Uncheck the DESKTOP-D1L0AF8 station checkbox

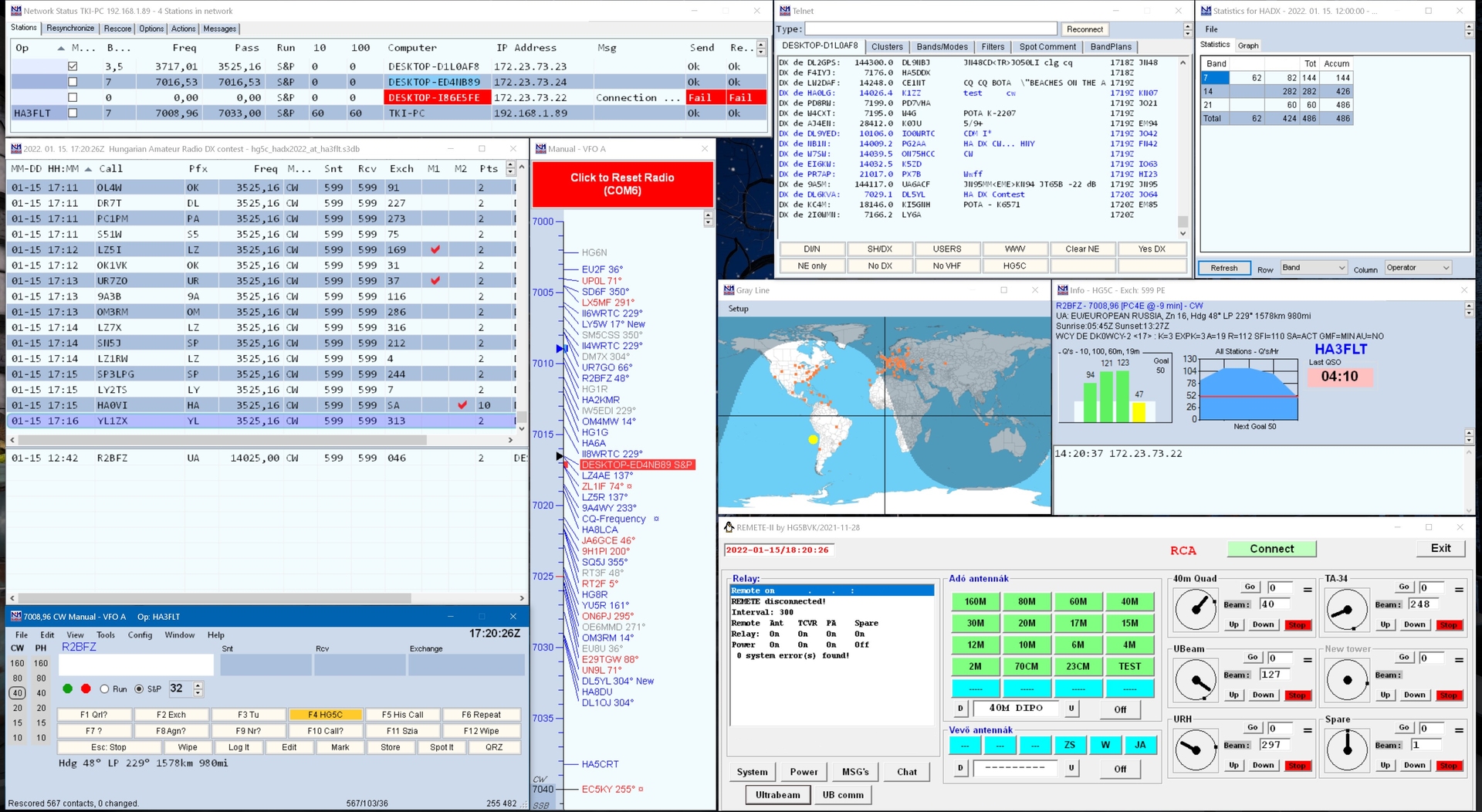(73, 66)
